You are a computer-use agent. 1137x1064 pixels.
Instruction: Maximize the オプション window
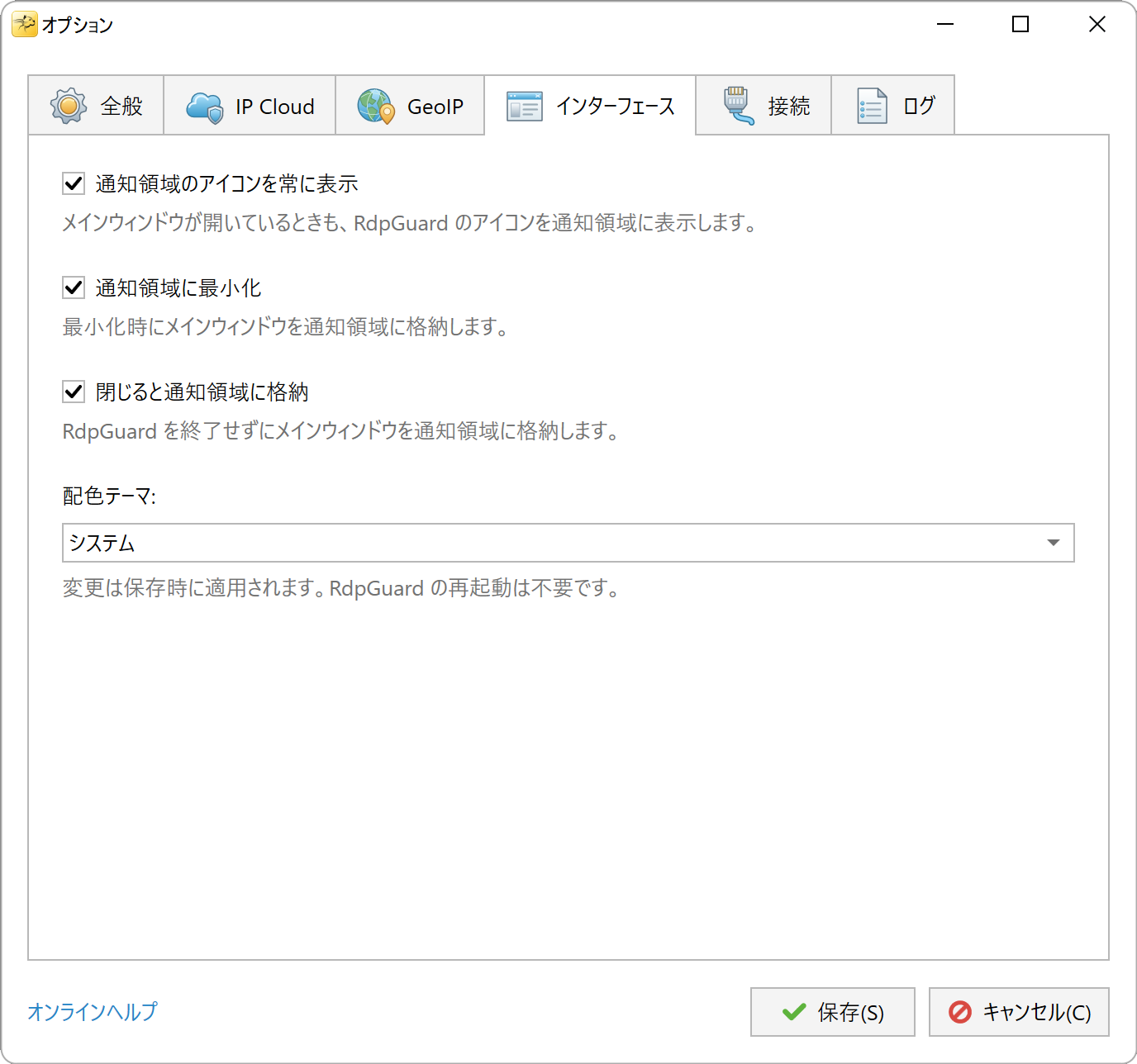1020,25
